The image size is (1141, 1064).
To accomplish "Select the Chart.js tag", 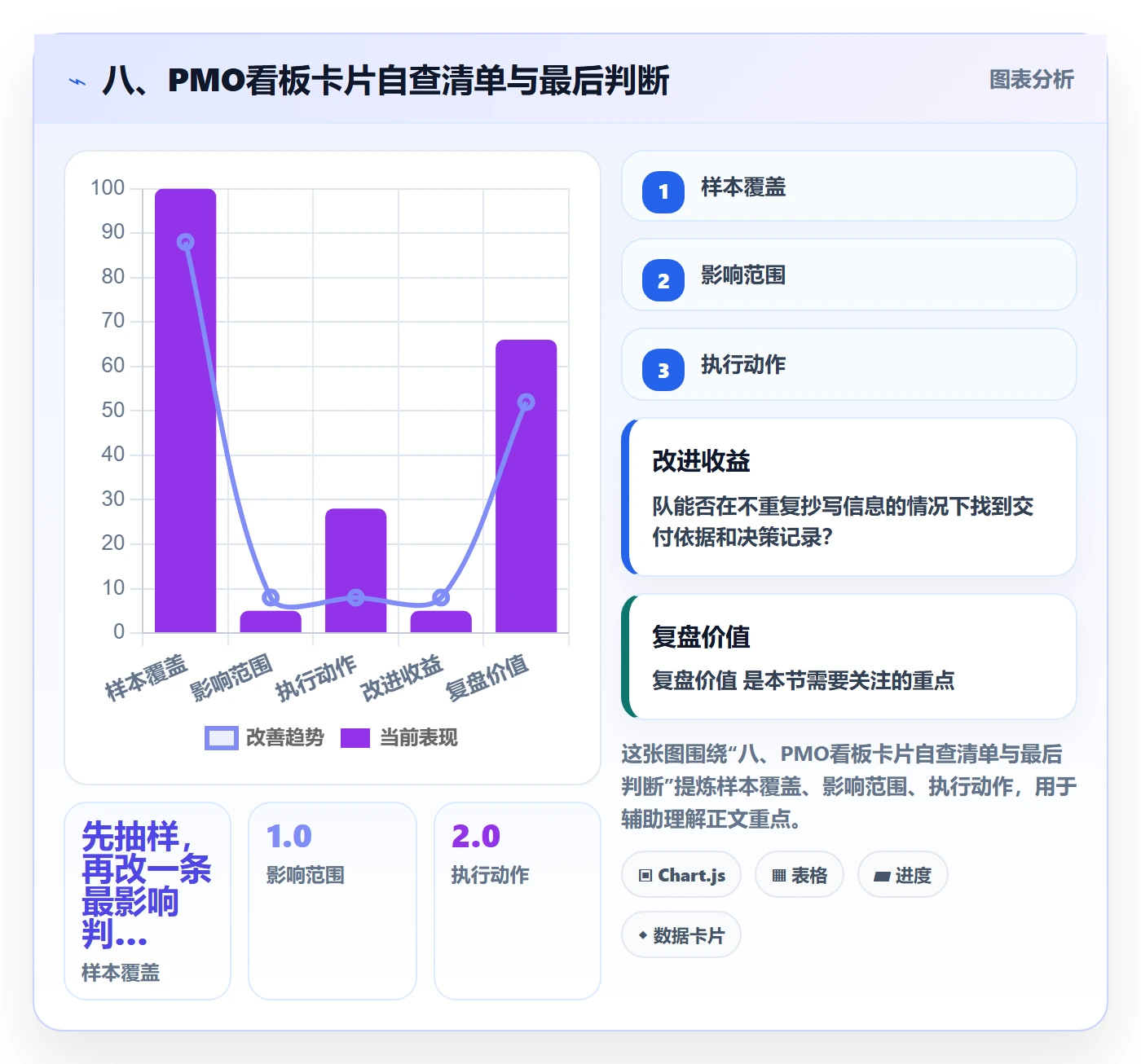I will click(681, 875).
